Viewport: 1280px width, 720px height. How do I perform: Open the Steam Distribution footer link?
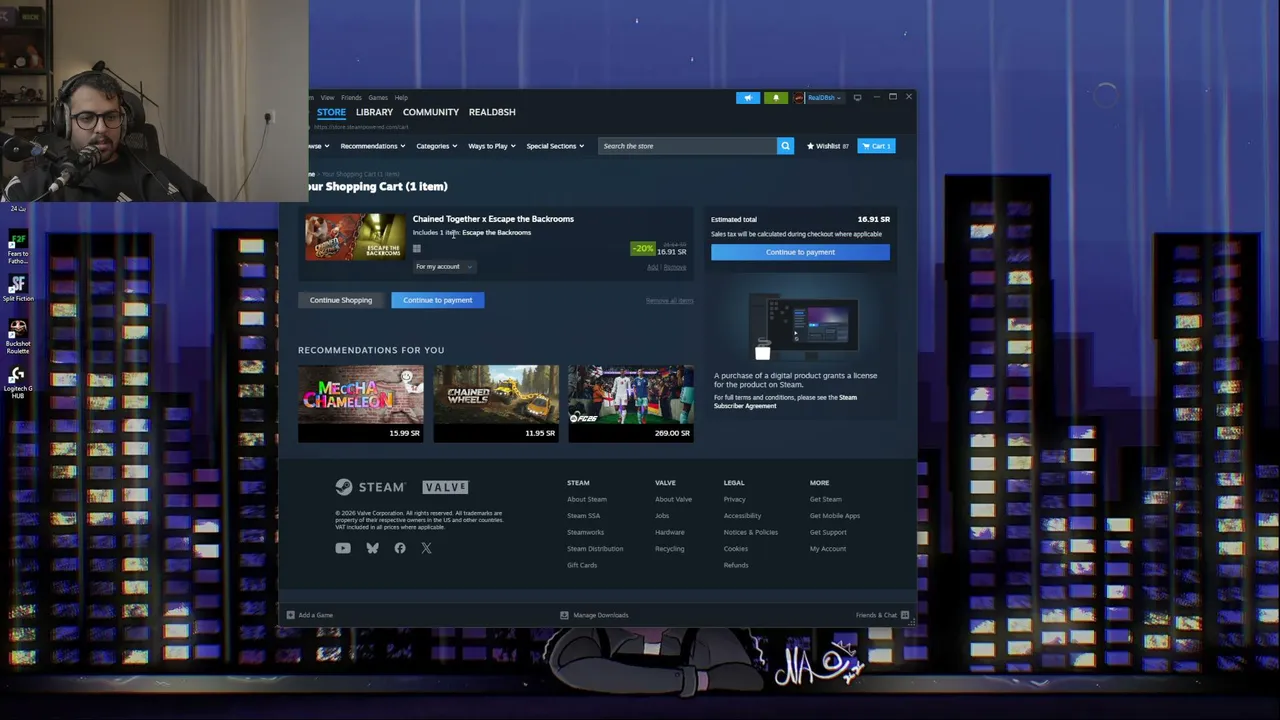(x=595, y=549)
